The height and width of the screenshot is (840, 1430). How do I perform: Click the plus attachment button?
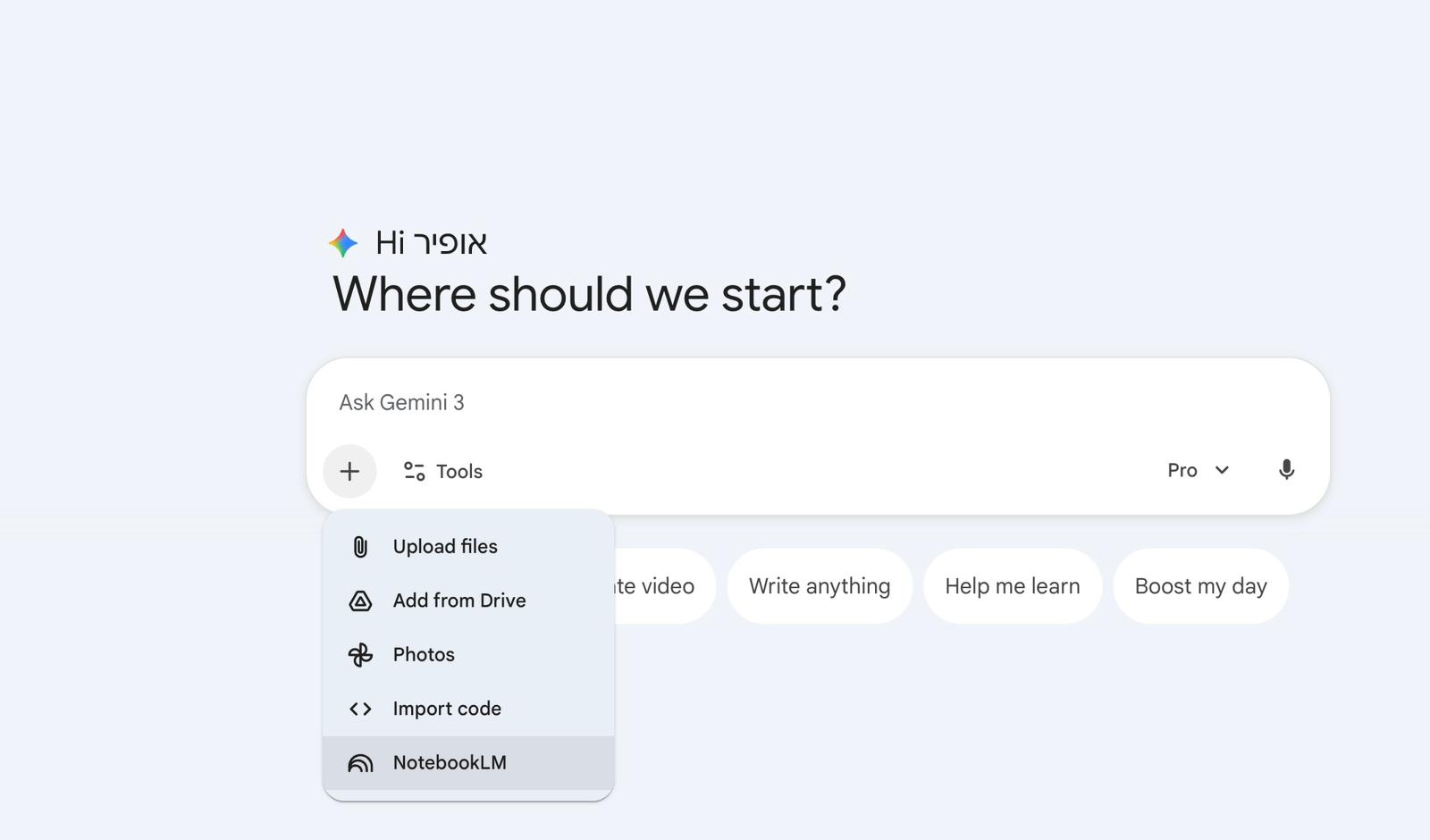(349, 471)
